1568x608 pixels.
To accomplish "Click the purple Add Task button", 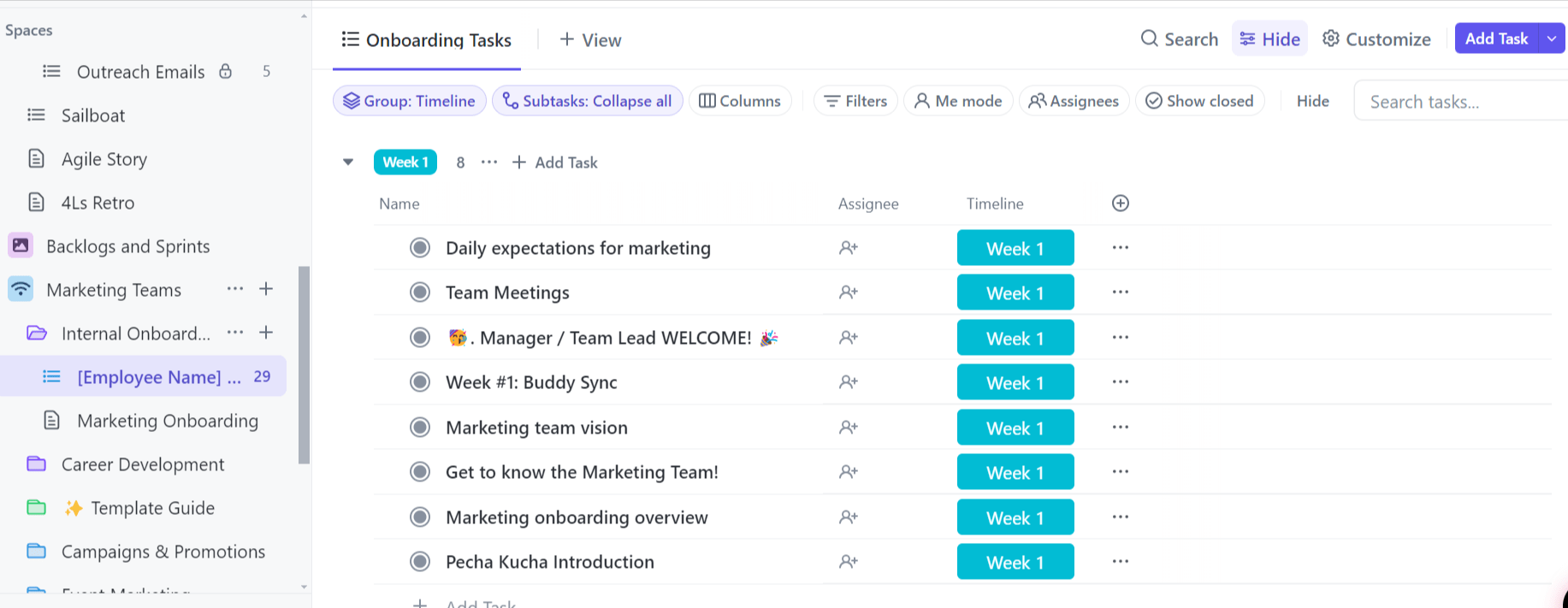I will click(1496, 38).
